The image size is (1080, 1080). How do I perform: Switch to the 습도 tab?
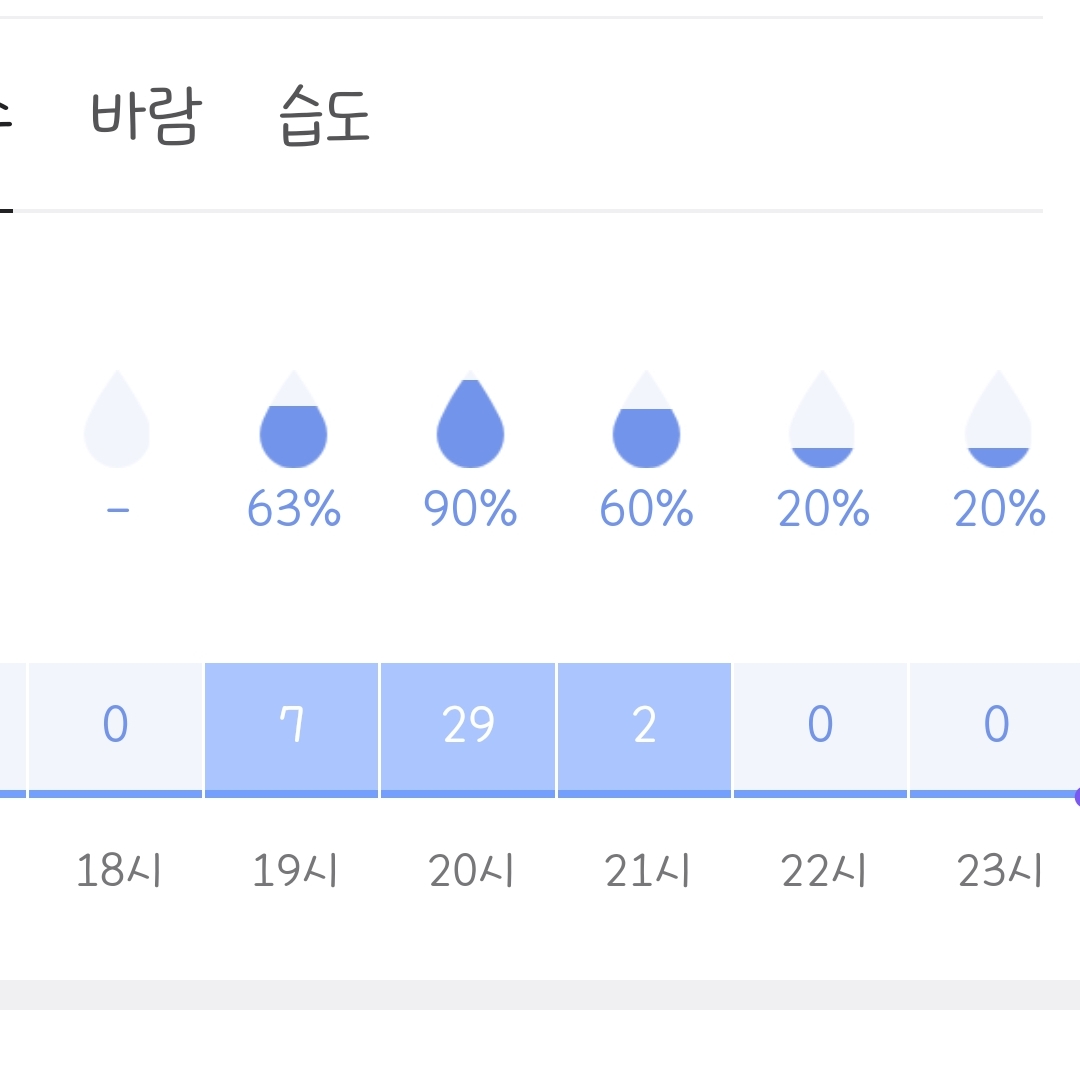pyautogui.click(x=324, y=116)
